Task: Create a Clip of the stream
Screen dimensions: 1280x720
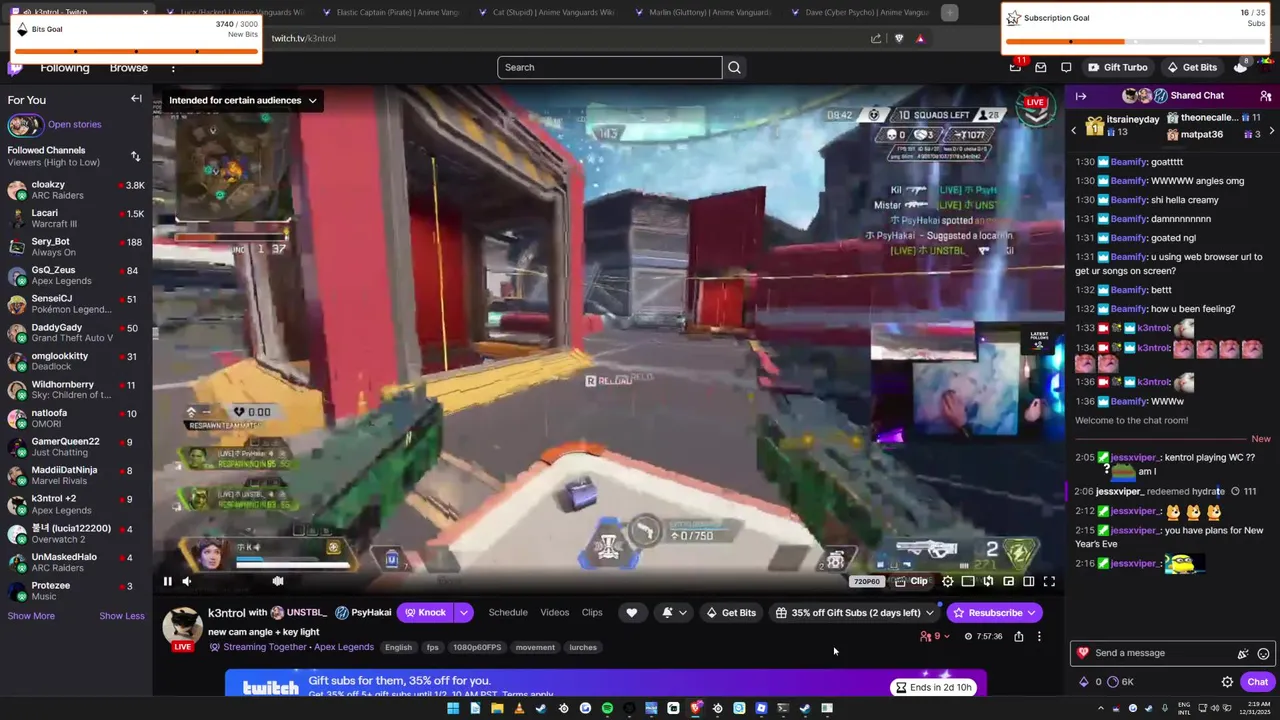Action: 911,581
